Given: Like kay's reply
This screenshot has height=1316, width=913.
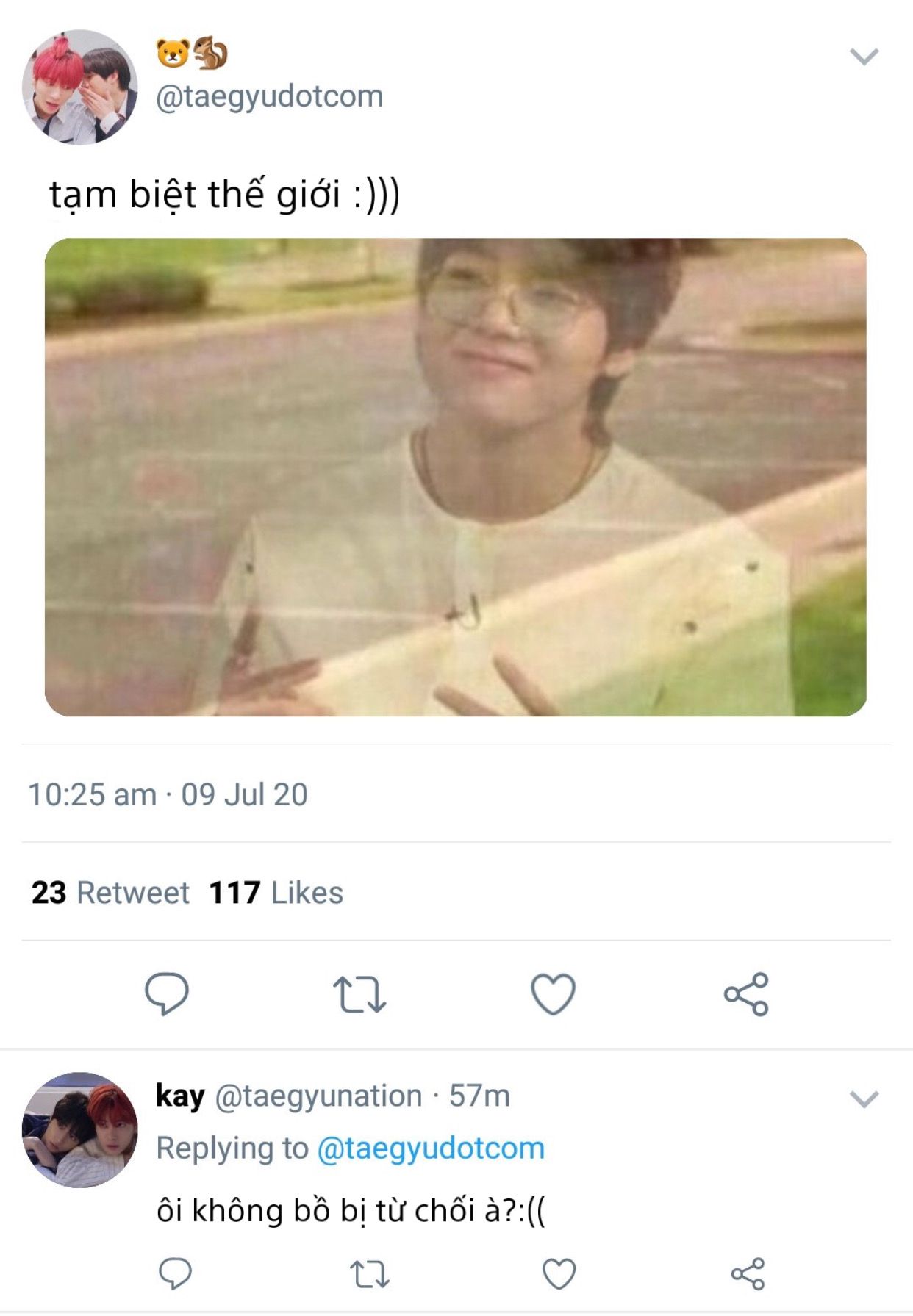Looking at the screenshot, I should click(x=559, y=1274).
